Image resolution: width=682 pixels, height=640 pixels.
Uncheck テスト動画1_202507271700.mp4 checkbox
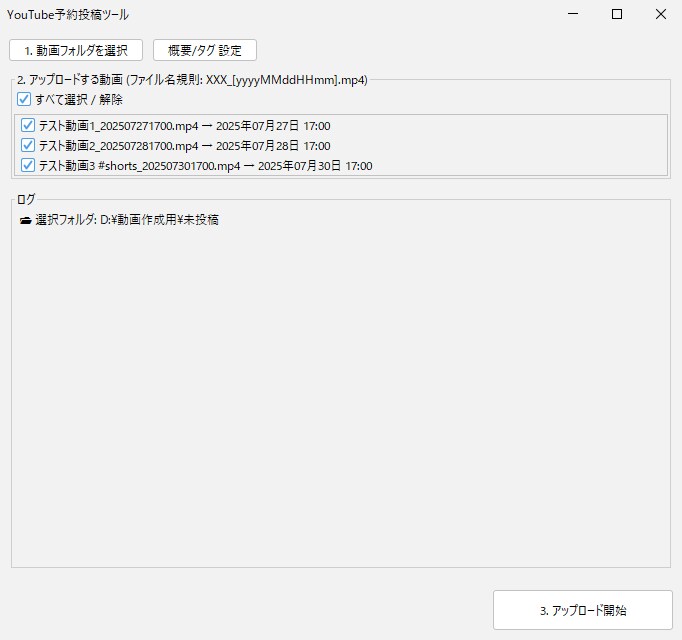28,126
